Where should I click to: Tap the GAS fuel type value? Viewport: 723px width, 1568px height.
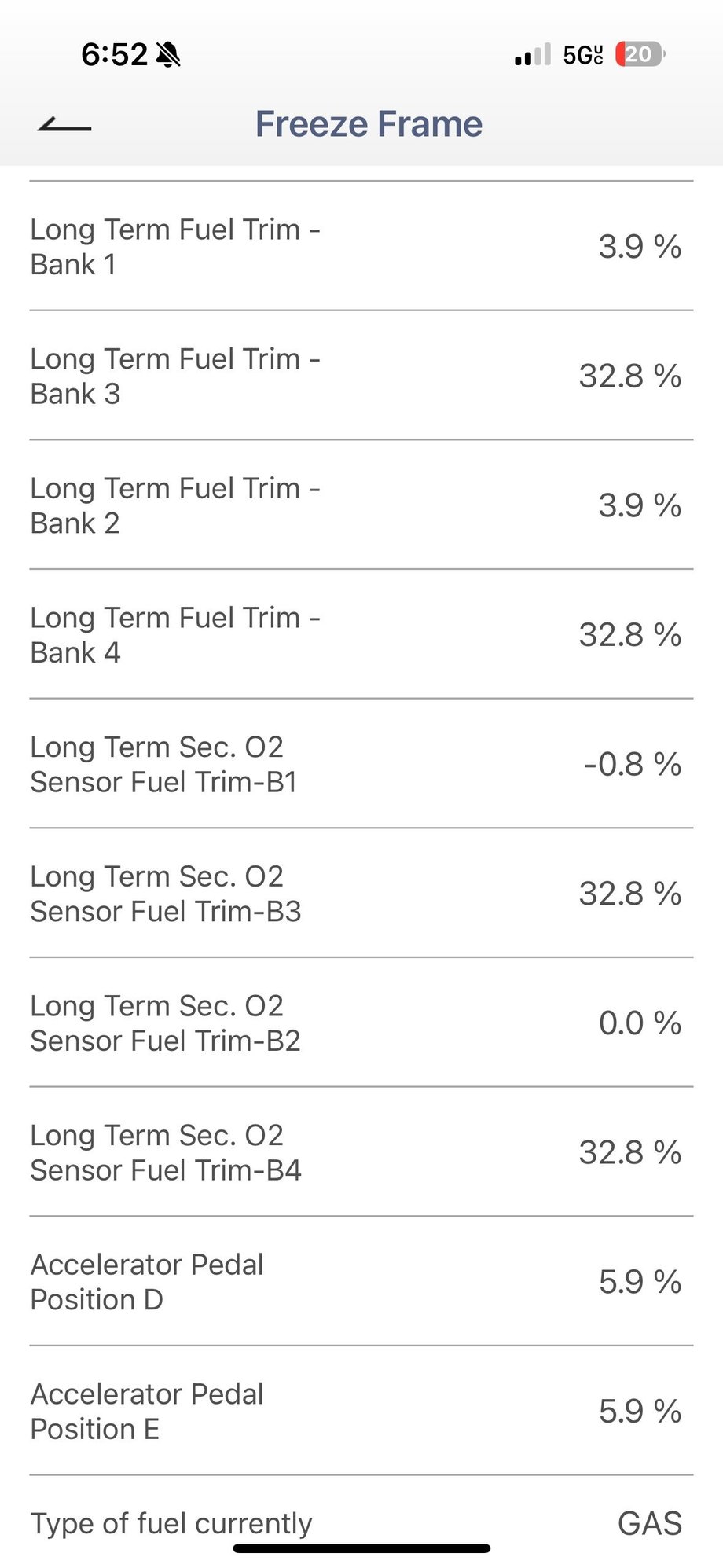[650, 1523]
